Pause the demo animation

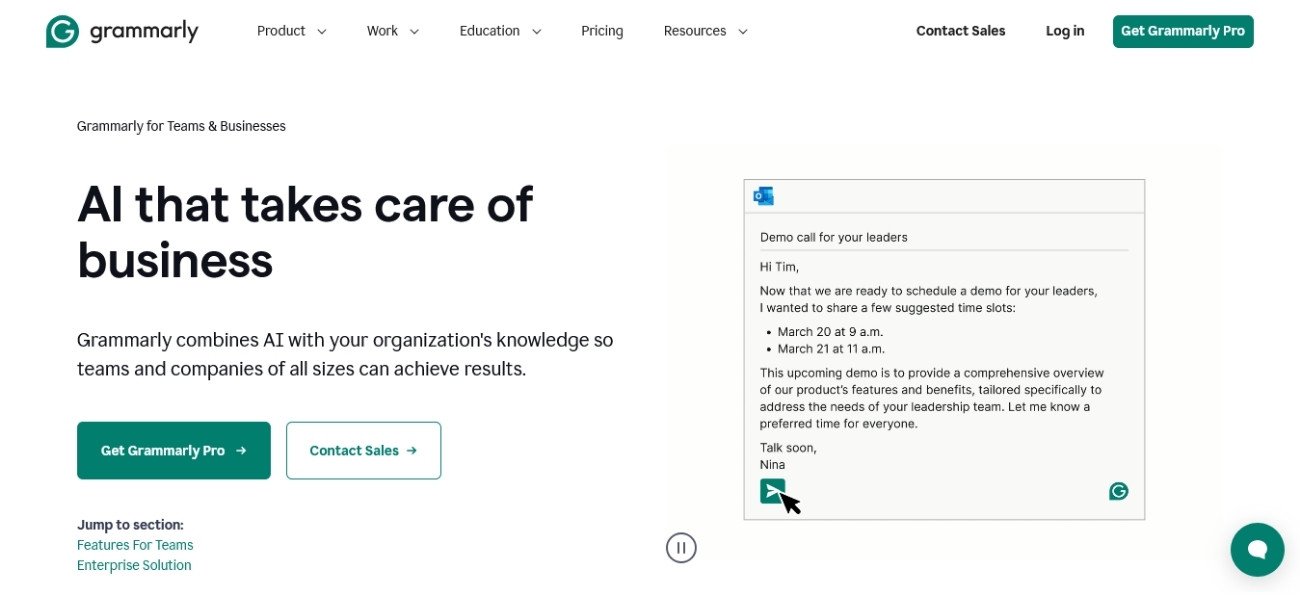click(x=681, y=548)
